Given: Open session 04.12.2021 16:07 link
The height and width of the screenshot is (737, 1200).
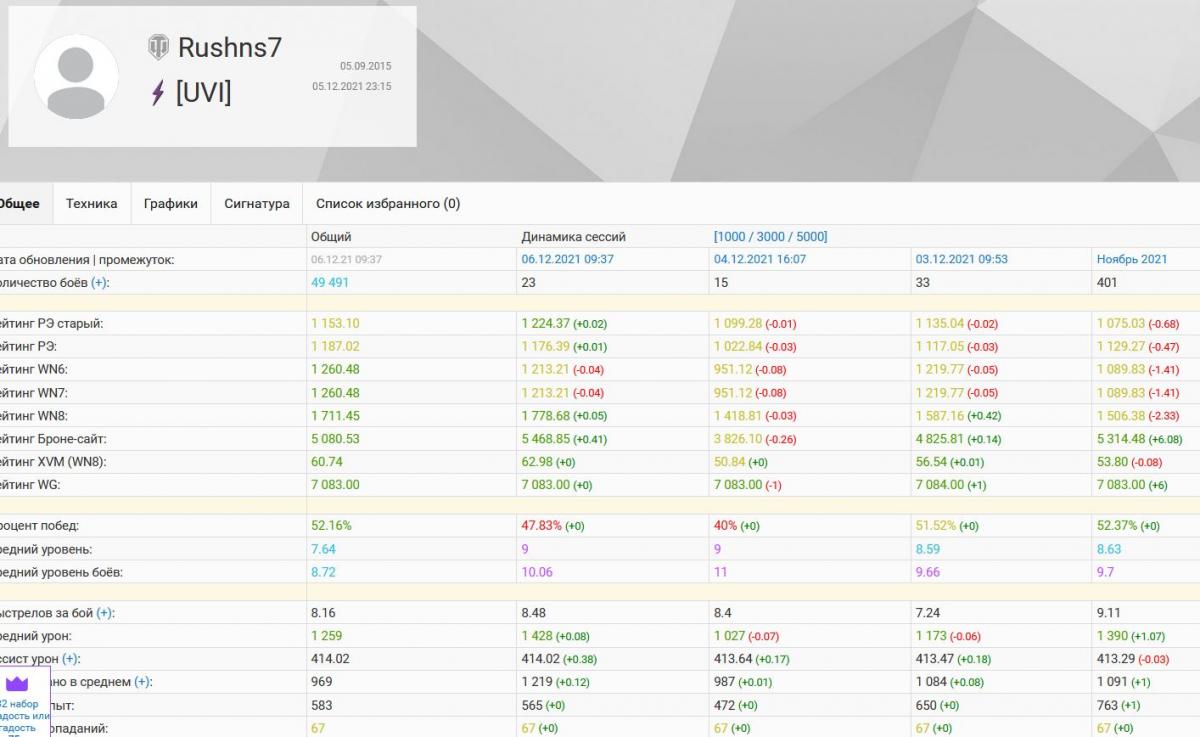Looking at the screenshot, I should point(759,259).
